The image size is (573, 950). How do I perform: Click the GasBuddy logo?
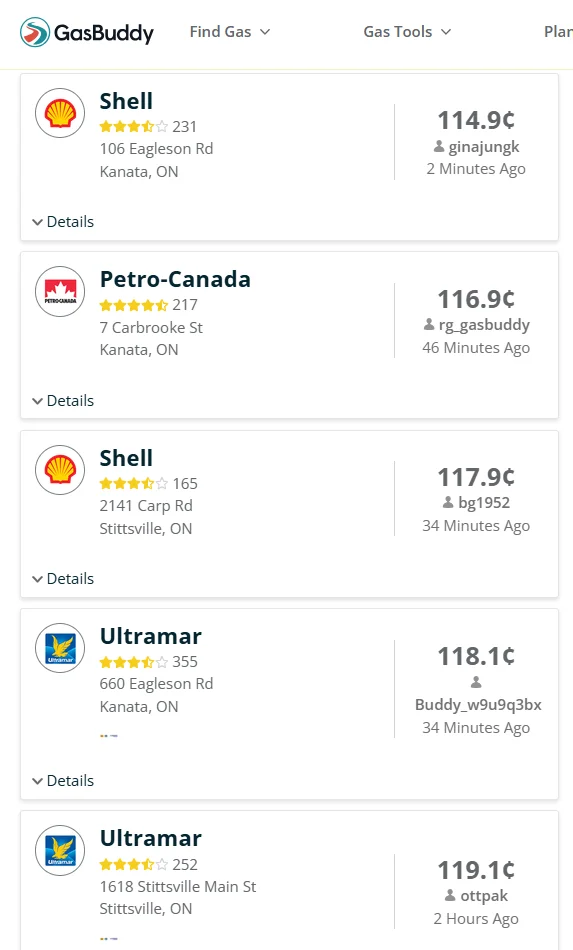(87, 32)
